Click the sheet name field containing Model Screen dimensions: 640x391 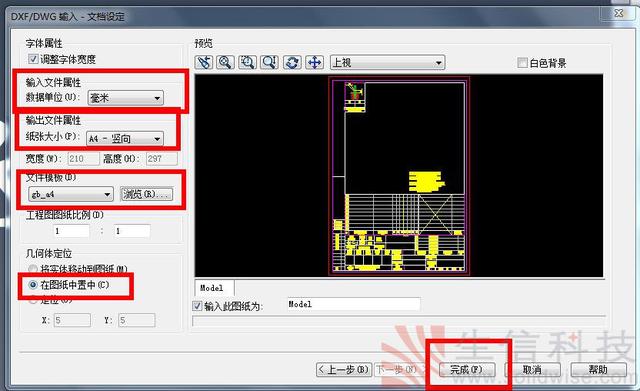tap(353, 304)
